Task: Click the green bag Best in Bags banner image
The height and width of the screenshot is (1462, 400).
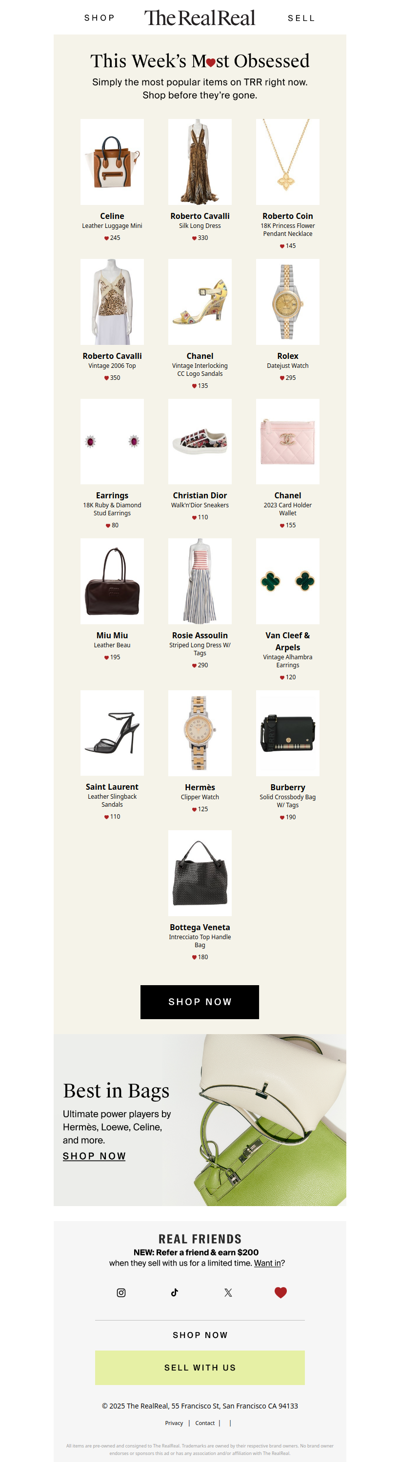Action: click(255, 1120)
